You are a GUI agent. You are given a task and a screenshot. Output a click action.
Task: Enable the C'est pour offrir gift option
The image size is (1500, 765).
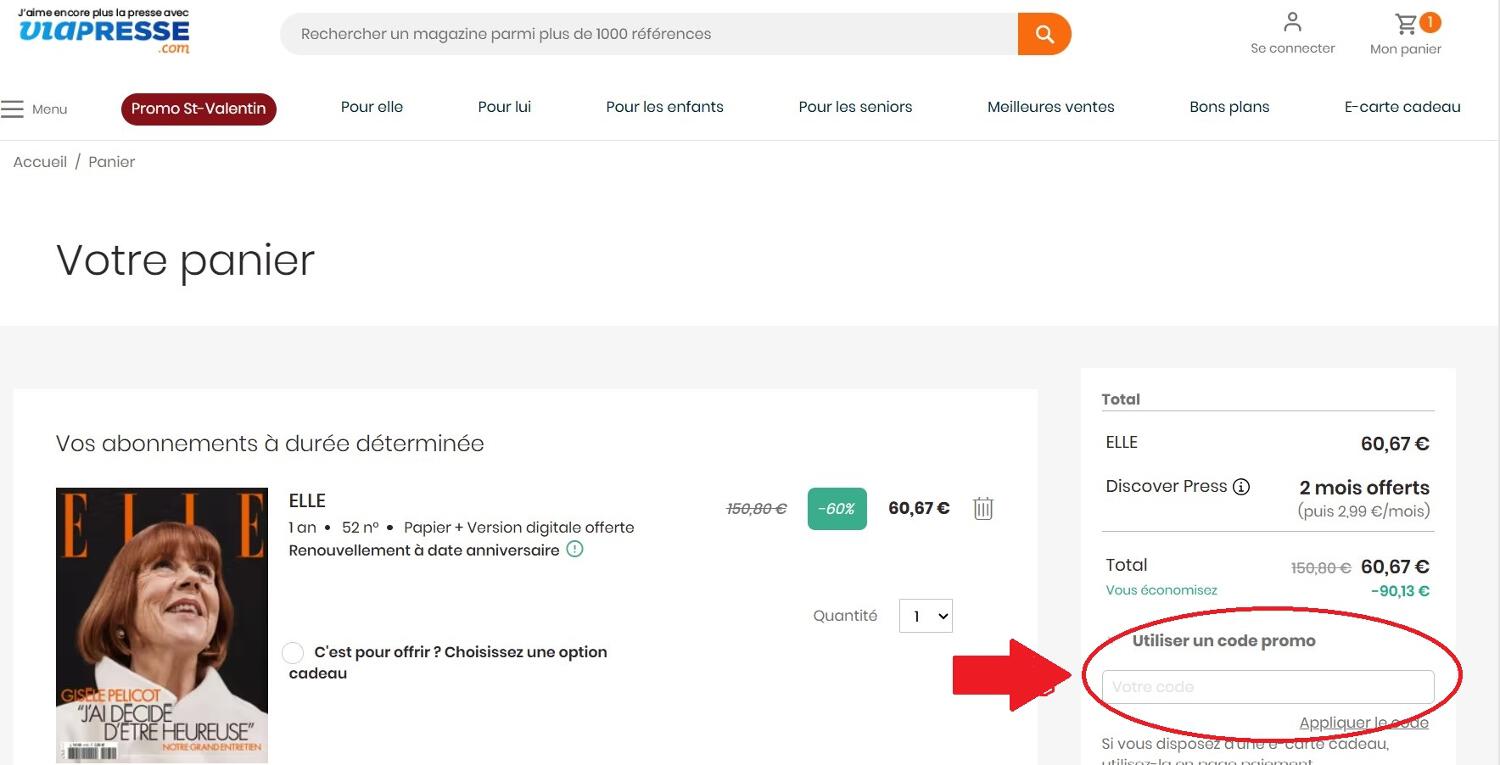[293, 652]
